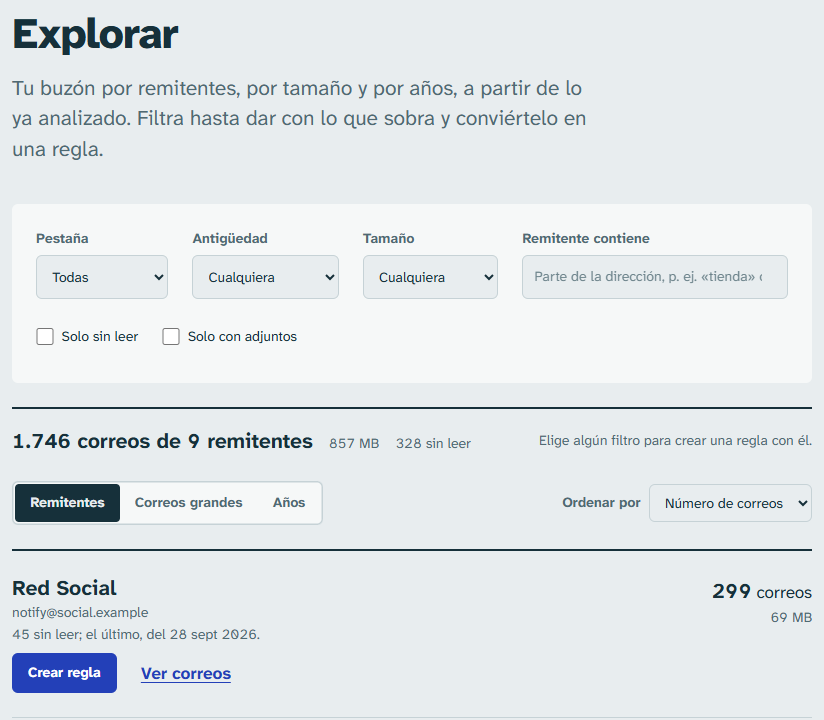The height and width of the screenshot is (720, 824).
Task: Click the Red Social sender name
Action: pos(64,588)
